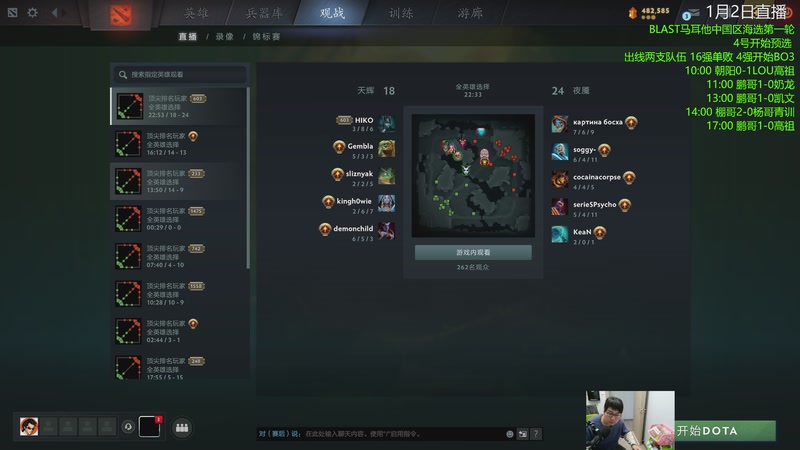Click the top-left dashboard minimize icon
Image resolution: width=800 pixels, height=450 pixels.
coord(12,12)
